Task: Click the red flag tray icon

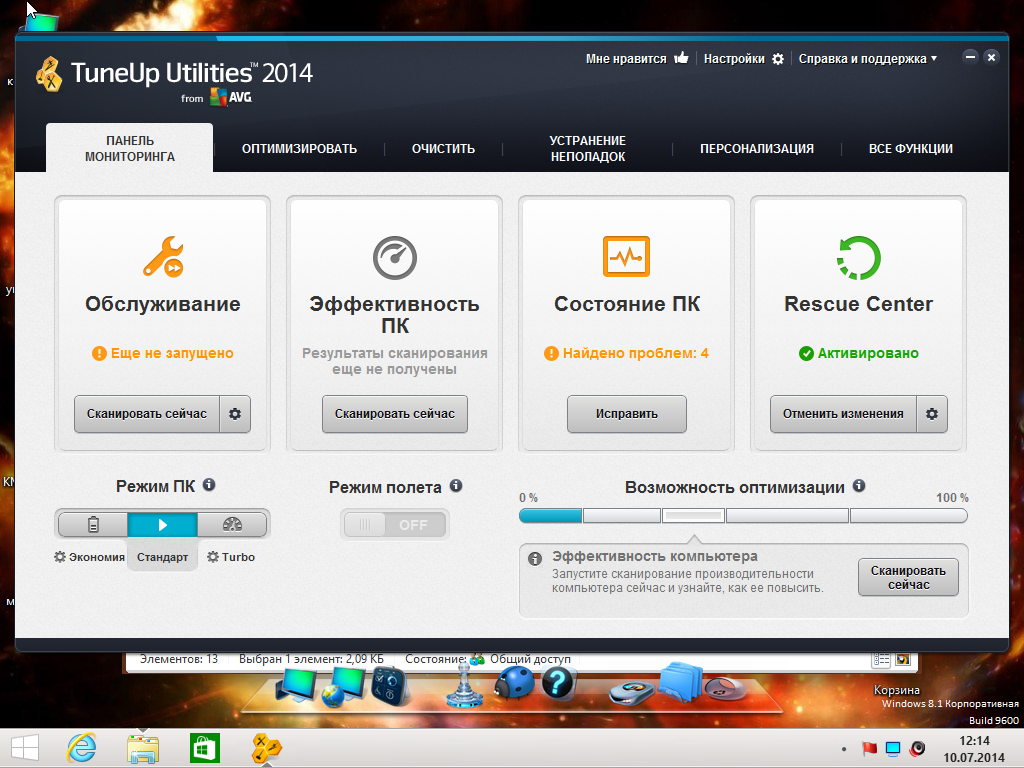Action: click(869, 748)
